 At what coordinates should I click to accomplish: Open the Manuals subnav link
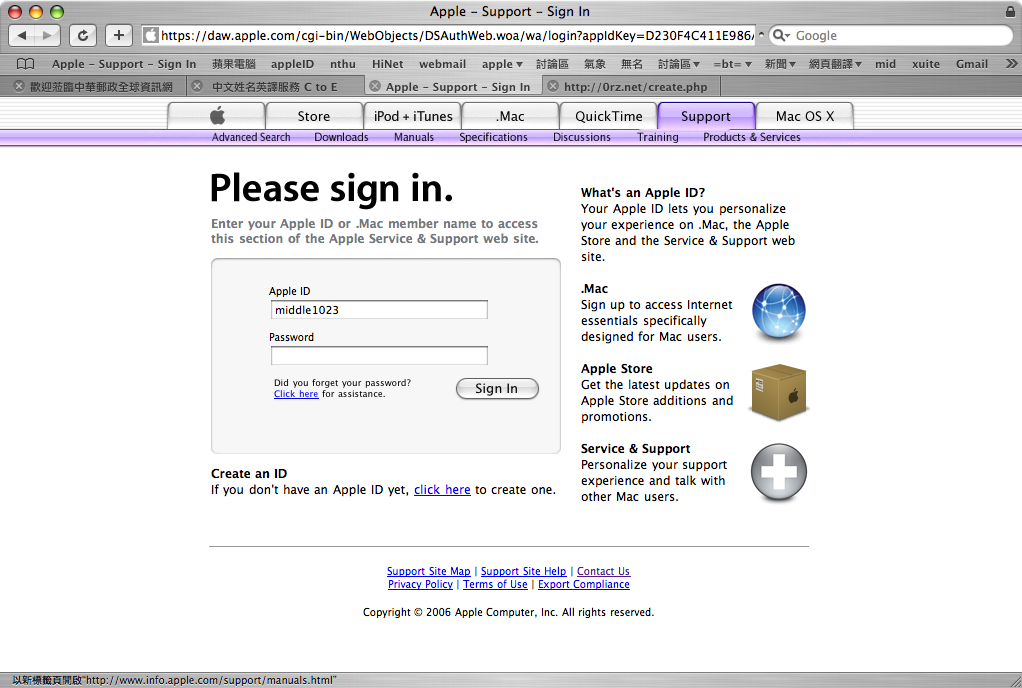[x=414, y=137]
